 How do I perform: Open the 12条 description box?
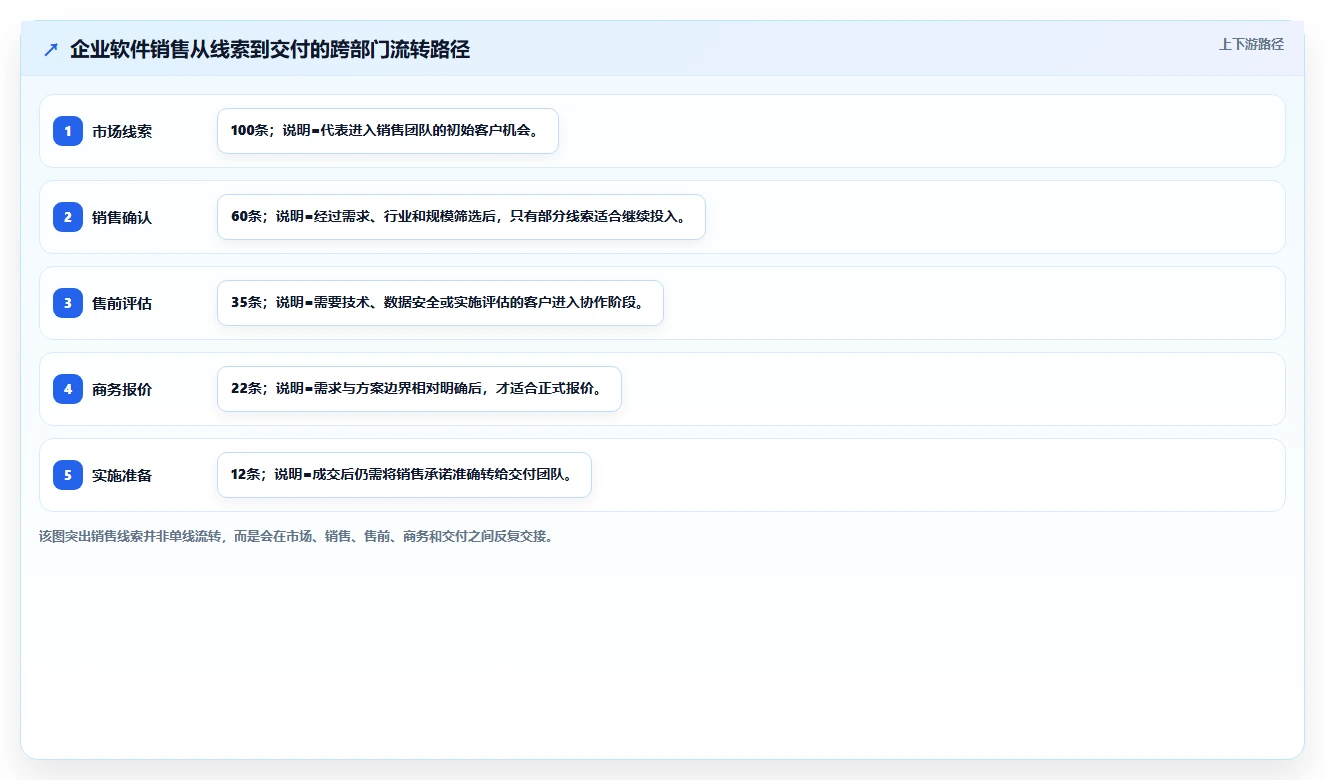tap(404, 475)
